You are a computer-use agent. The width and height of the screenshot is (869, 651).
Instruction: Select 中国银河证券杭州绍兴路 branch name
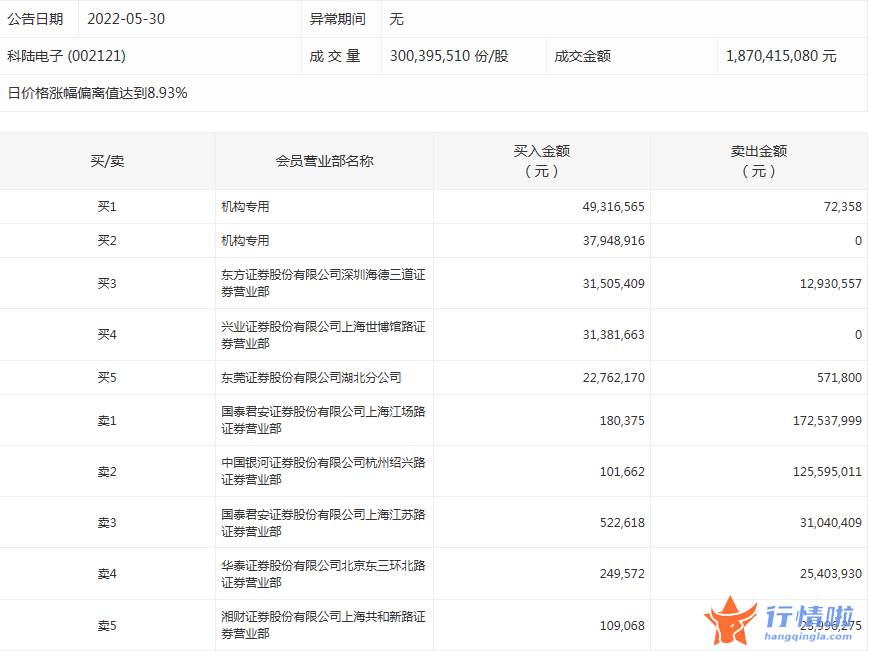(323, 471)
